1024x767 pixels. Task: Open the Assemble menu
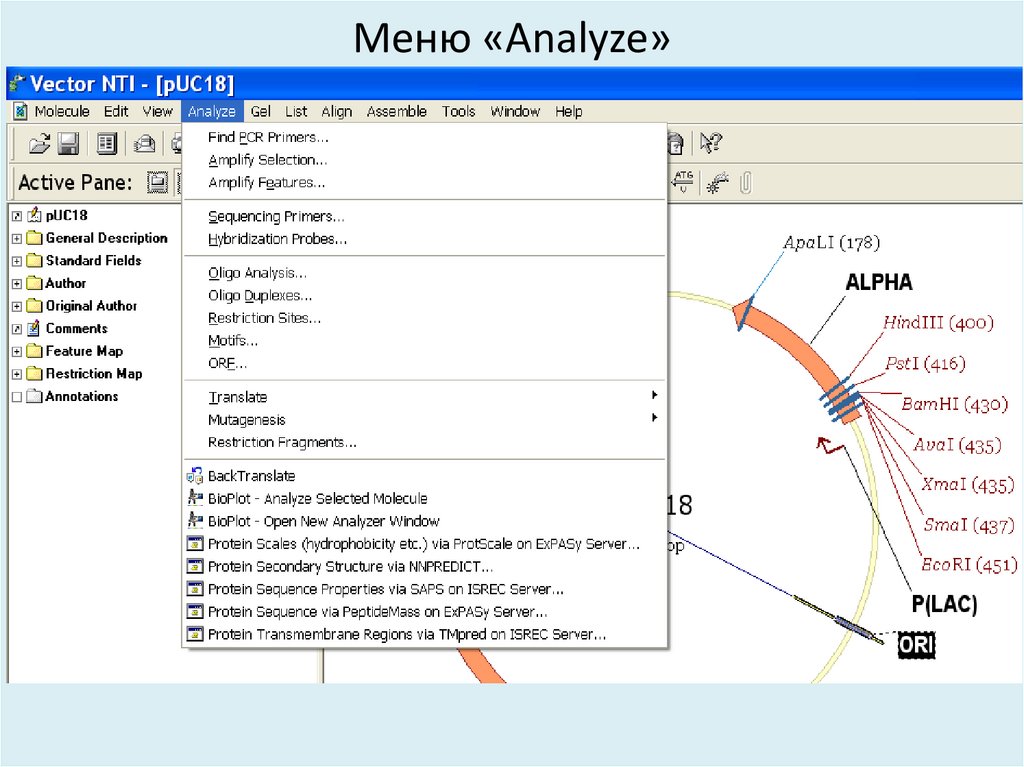pyautogui.click(x=396, y=111)
